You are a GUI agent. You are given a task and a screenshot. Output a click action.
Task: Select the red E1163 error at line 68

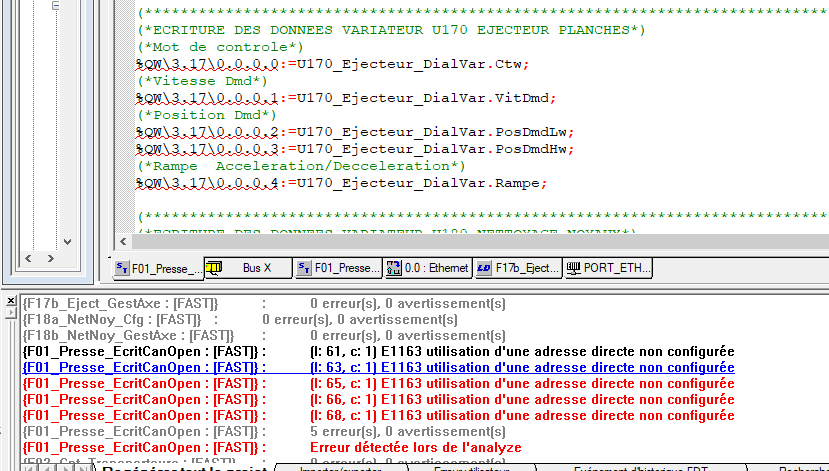pos(521,415)
